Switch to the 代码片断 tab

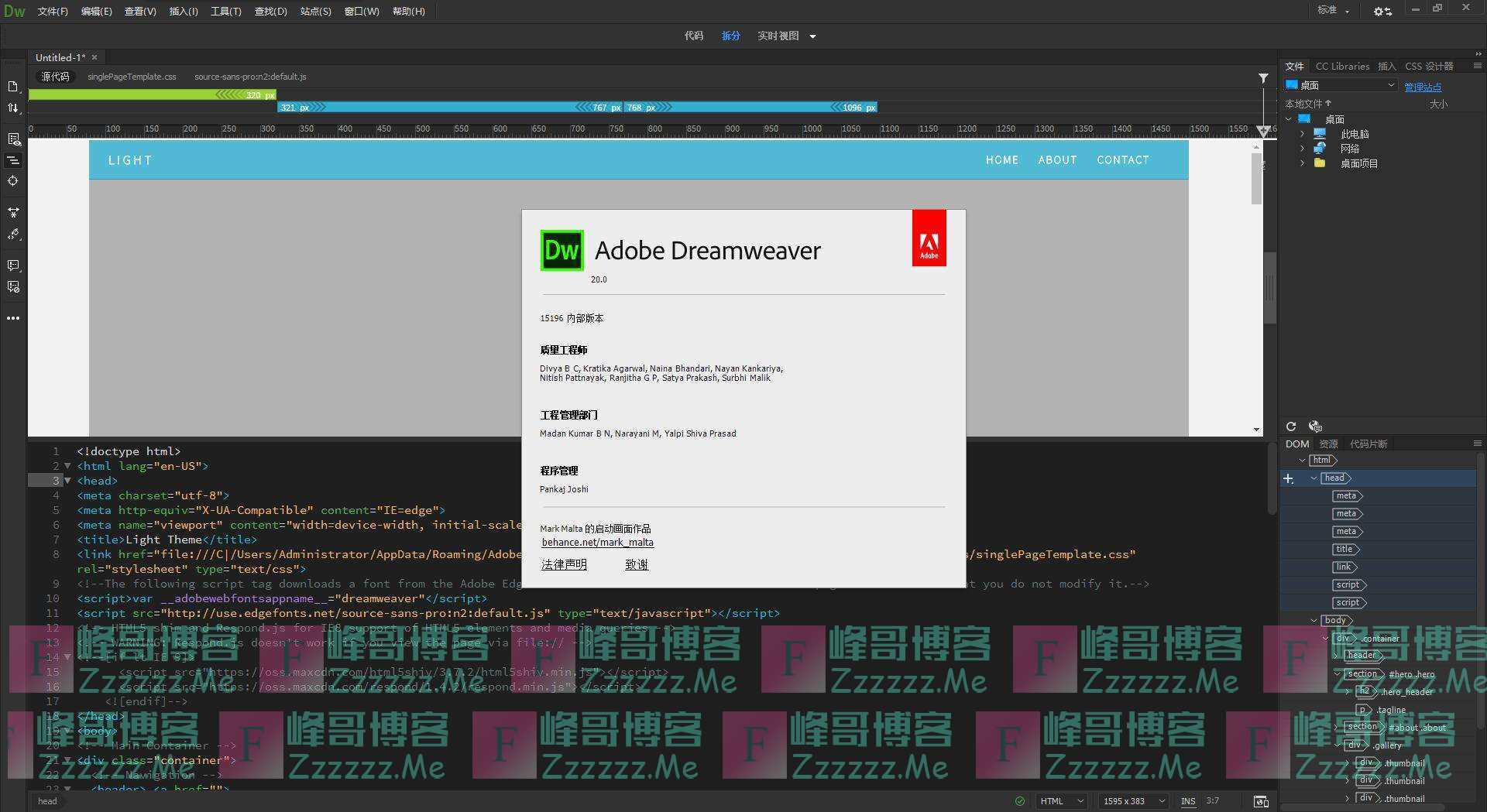coord(1369,444)
